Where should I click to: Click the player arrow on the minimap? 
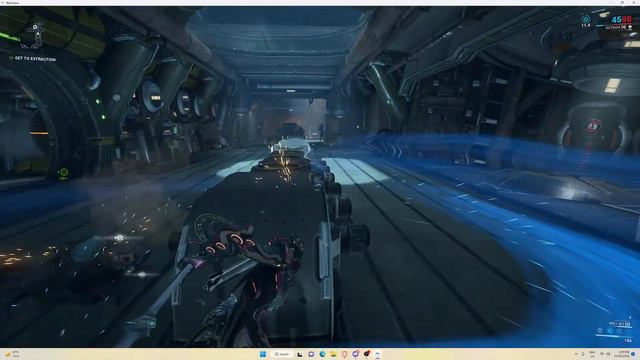click(x=38, y=35)
